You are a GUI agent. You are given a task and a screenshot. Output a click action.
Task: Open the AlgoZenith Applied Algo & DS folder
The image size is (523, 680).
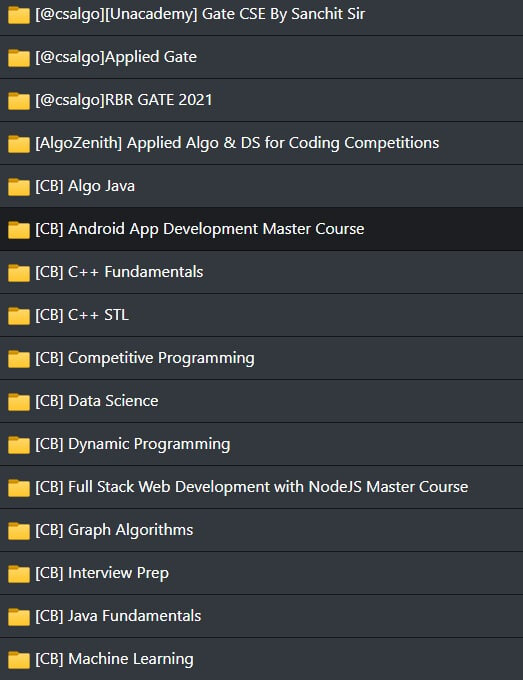(262, 143)
